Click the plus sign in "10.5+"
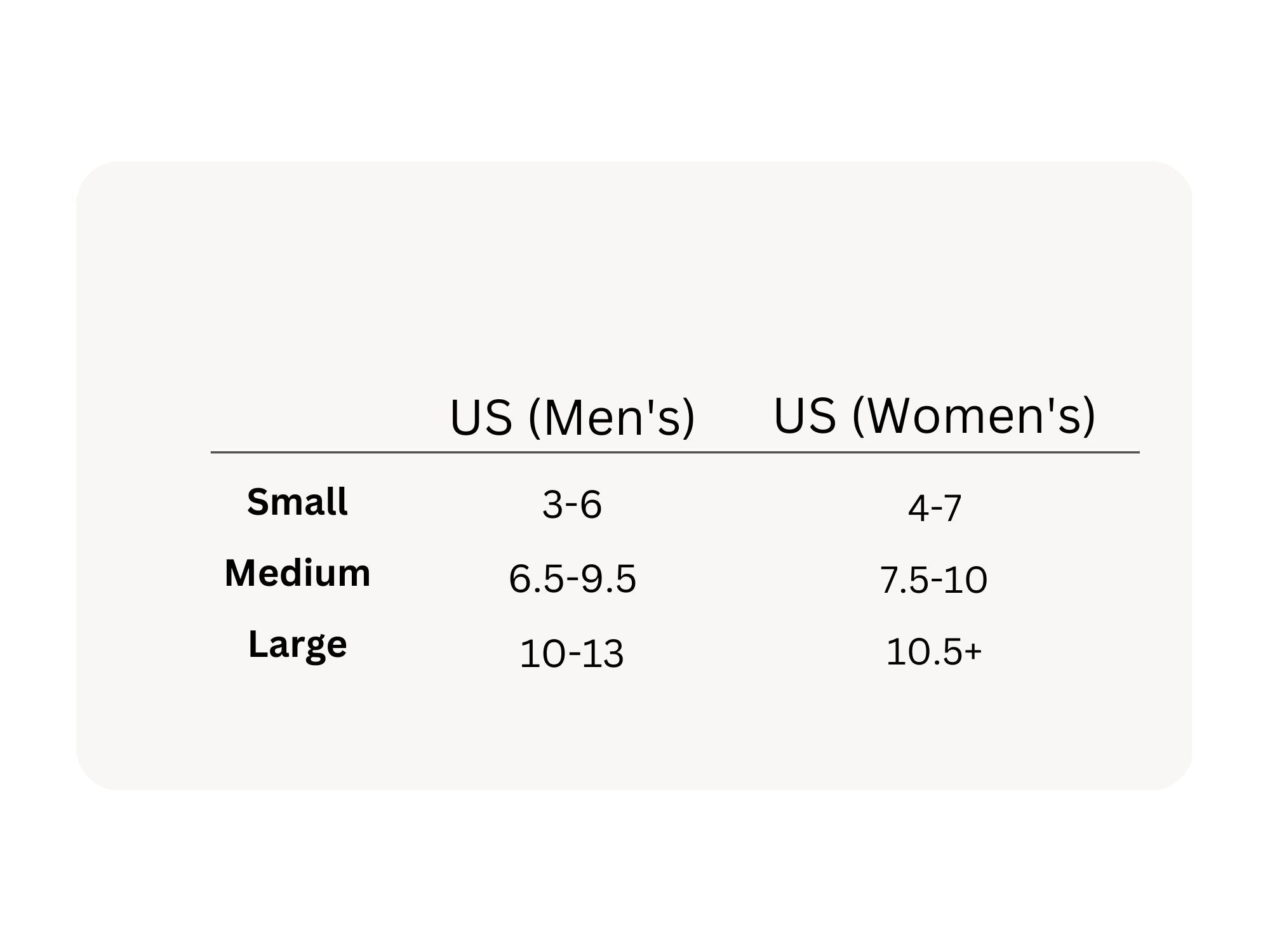 (x=974, y=651)
